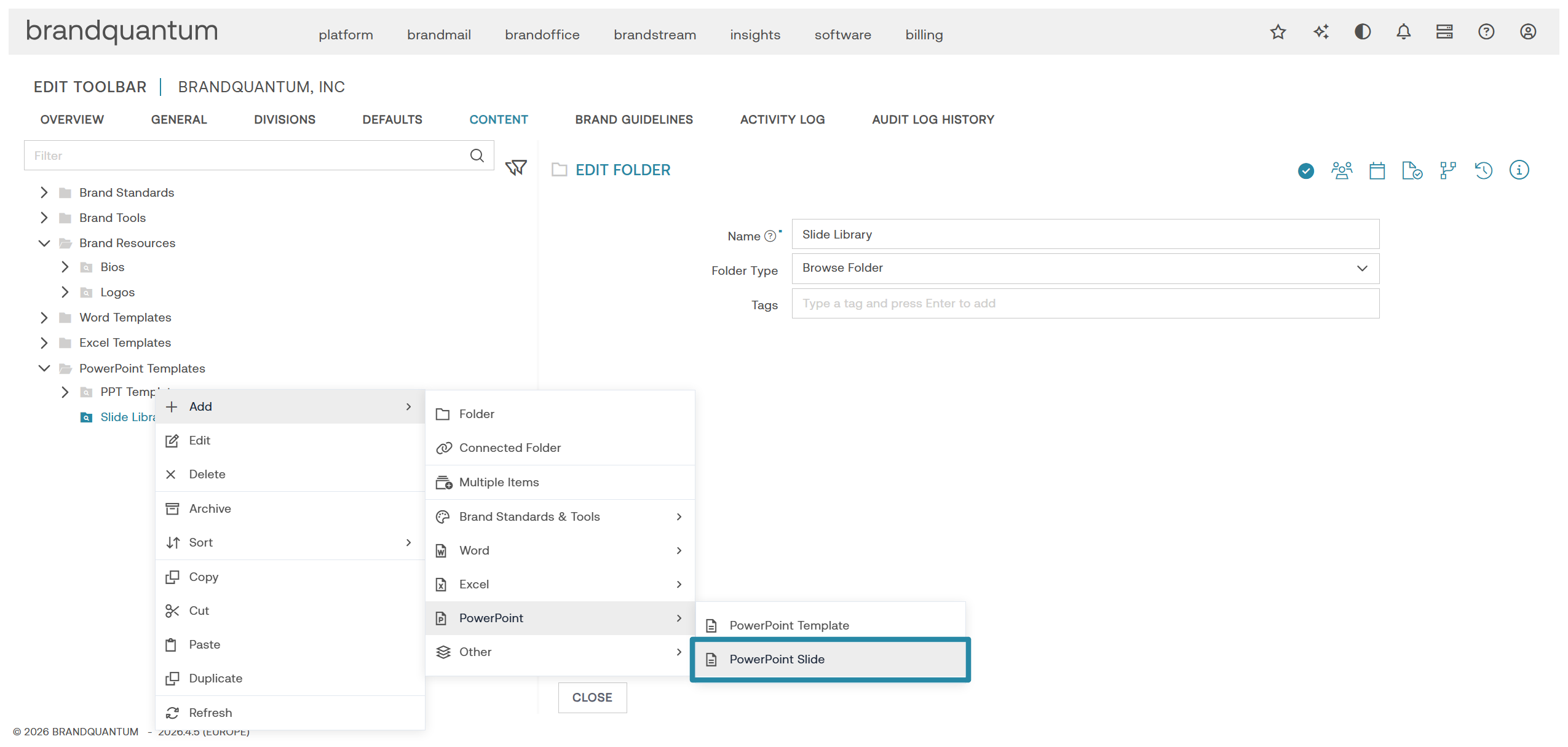The width and height of the screenshot is (1568, 747).
Task: Open the version history clock icon
Action: 1483,170
